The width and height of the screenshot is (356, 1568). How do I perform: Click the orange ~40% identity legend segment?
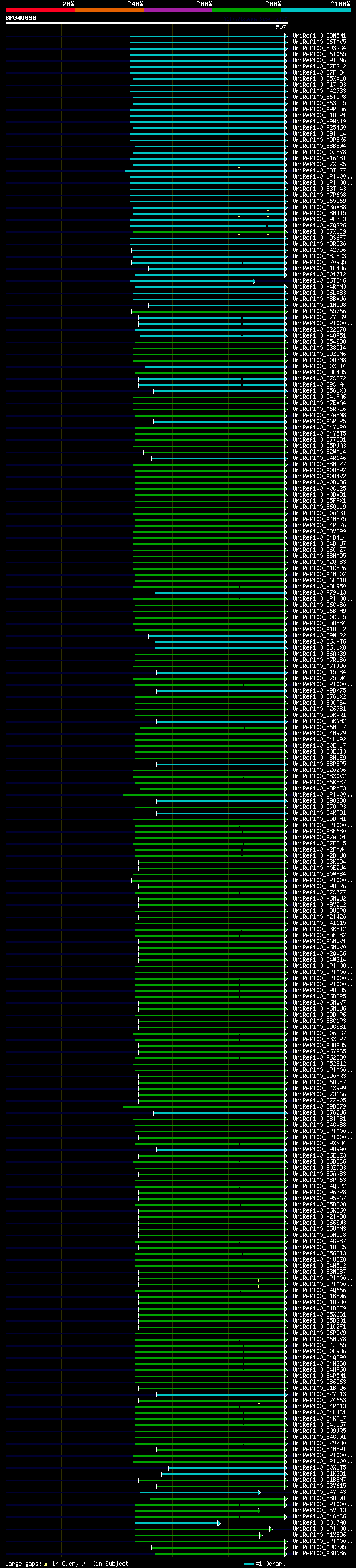click(x=109, y=10)
